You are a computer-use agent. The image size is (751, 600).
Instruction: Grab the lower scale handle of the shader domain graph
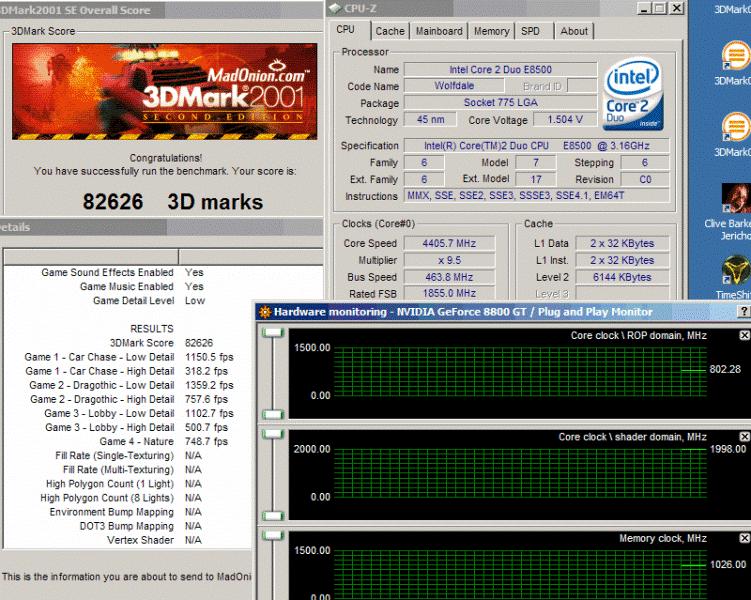tap(273, 516)
